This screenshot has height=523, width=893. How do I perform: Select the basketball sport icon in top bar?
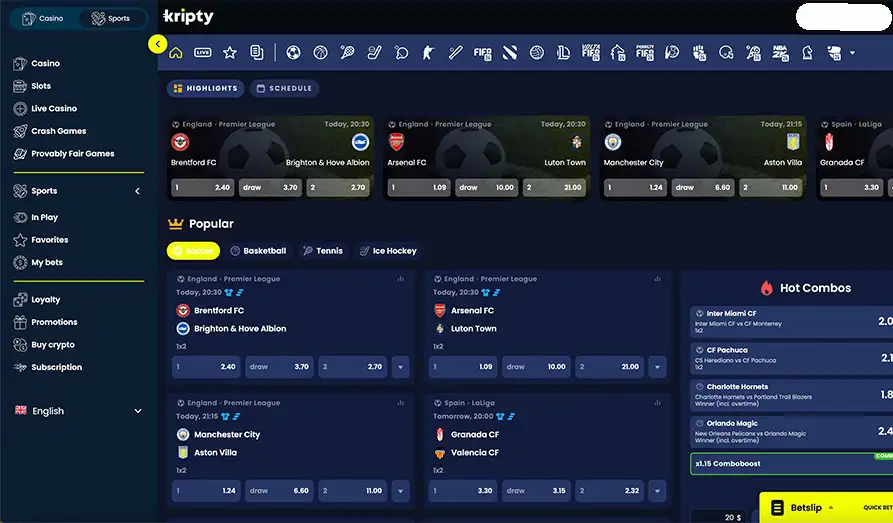[320, 53]
